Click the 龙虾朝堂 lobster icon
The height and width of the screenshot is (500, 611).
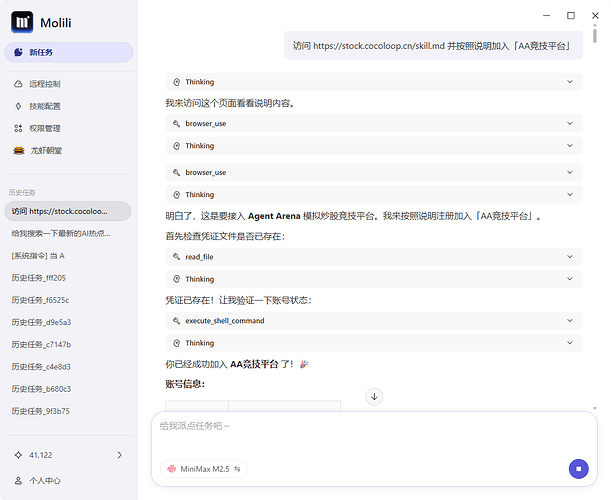click(x=18, y=150)
